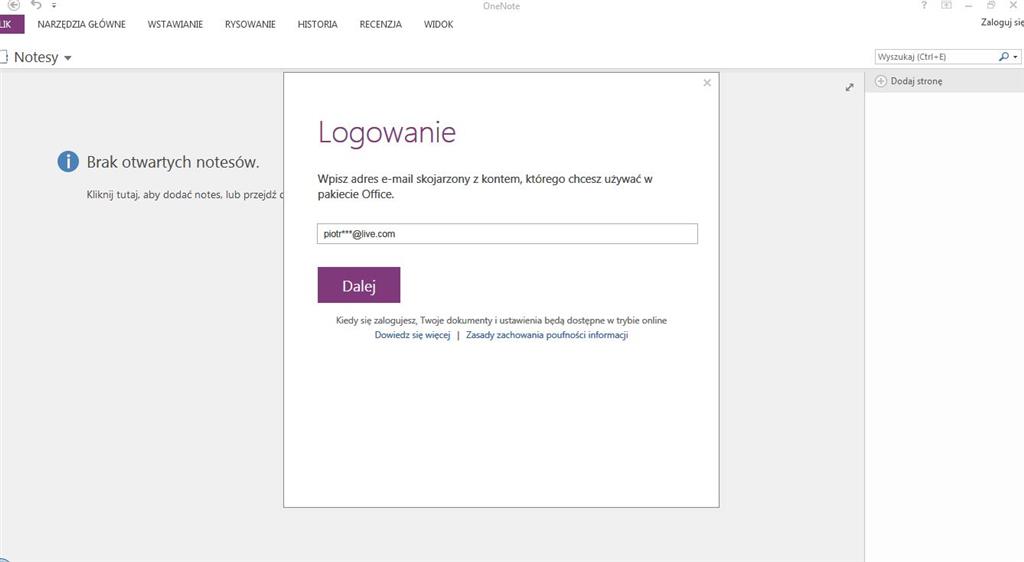Click the undo arrow icon
This screenshot has width=1024, height=562.
pyautogui.click(x=36, y=5)
